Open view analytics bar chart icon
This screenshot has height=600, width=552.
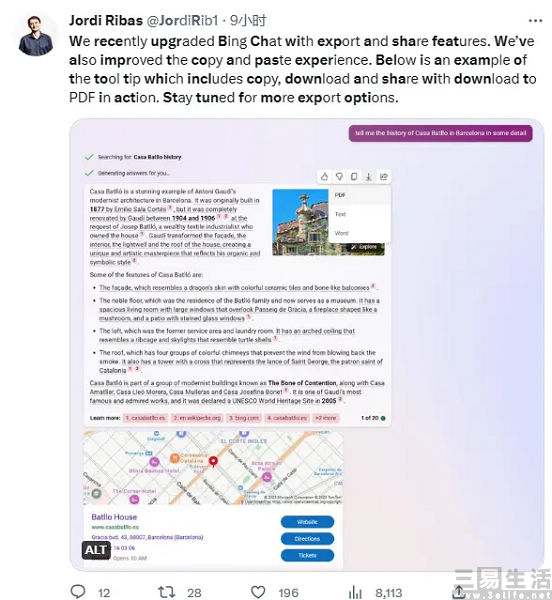coord(355,592)
